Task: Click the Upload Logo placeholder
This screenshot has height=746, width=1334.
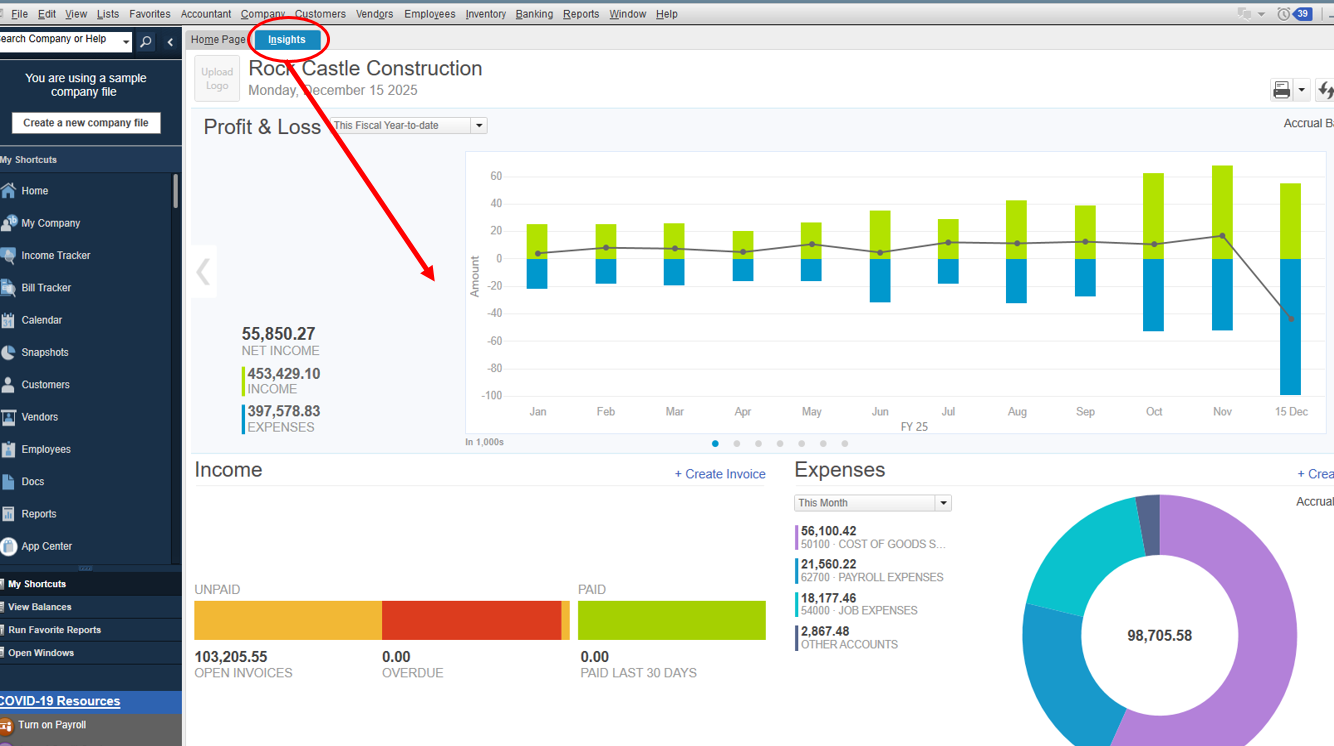Action: click(217, 79)
